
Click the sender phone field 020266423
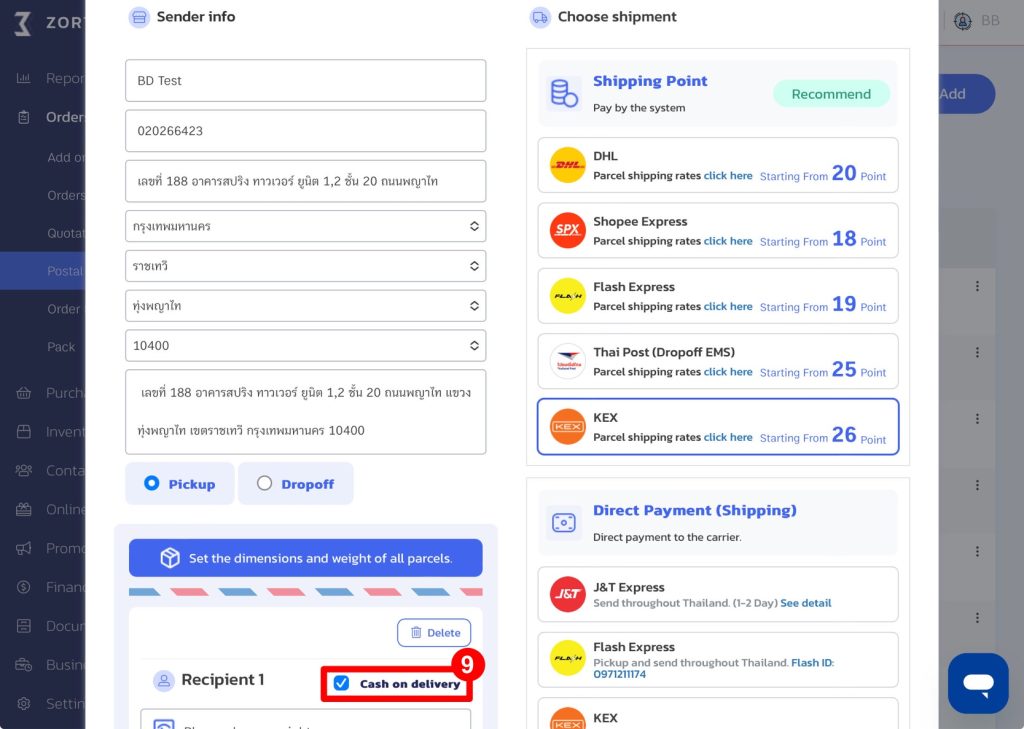click(306, 131)
